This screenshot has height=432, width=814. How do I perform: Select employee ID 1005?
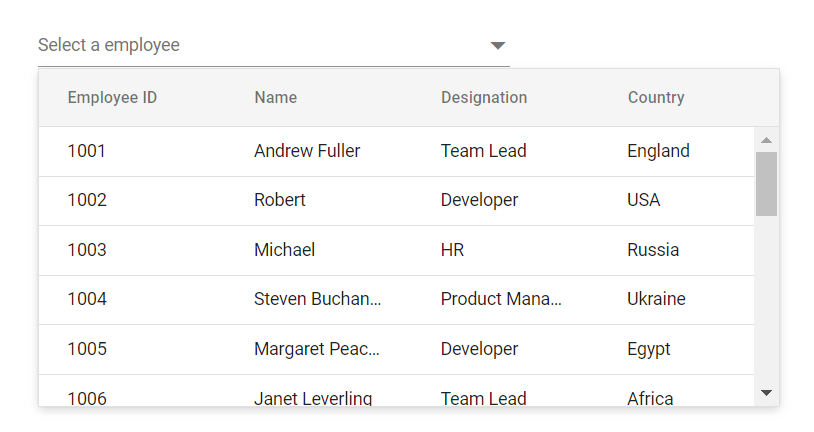click(87, 349)
